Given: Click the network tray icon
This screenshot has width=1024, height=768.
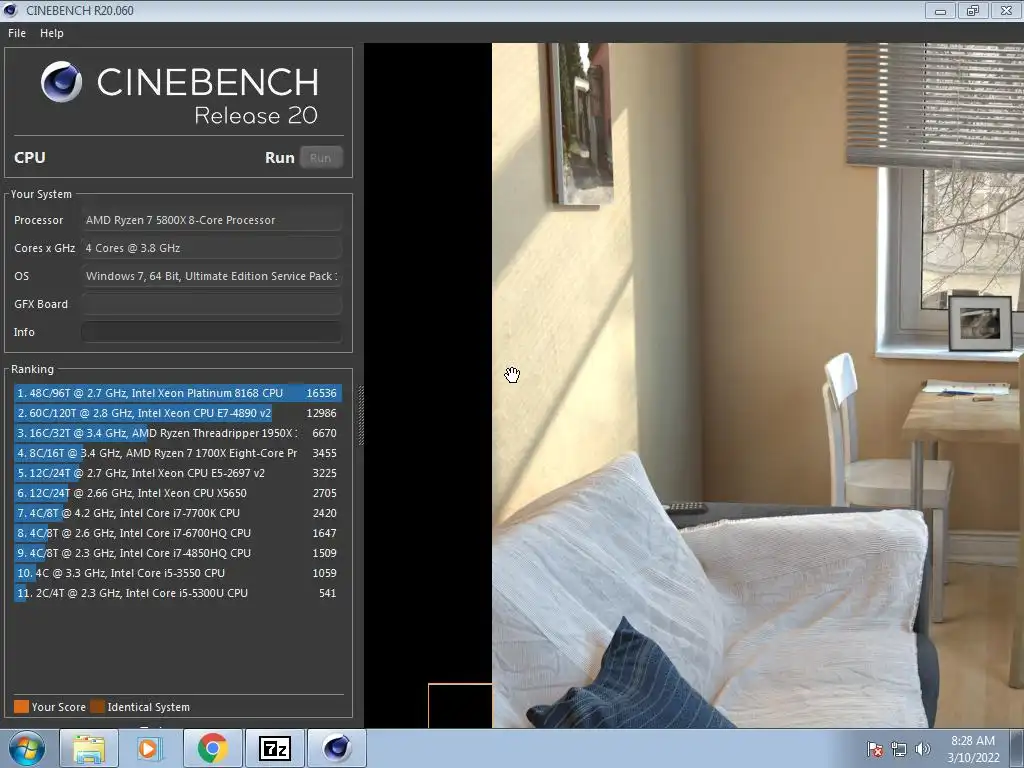Looking at the screenshot, I should 899,749.
